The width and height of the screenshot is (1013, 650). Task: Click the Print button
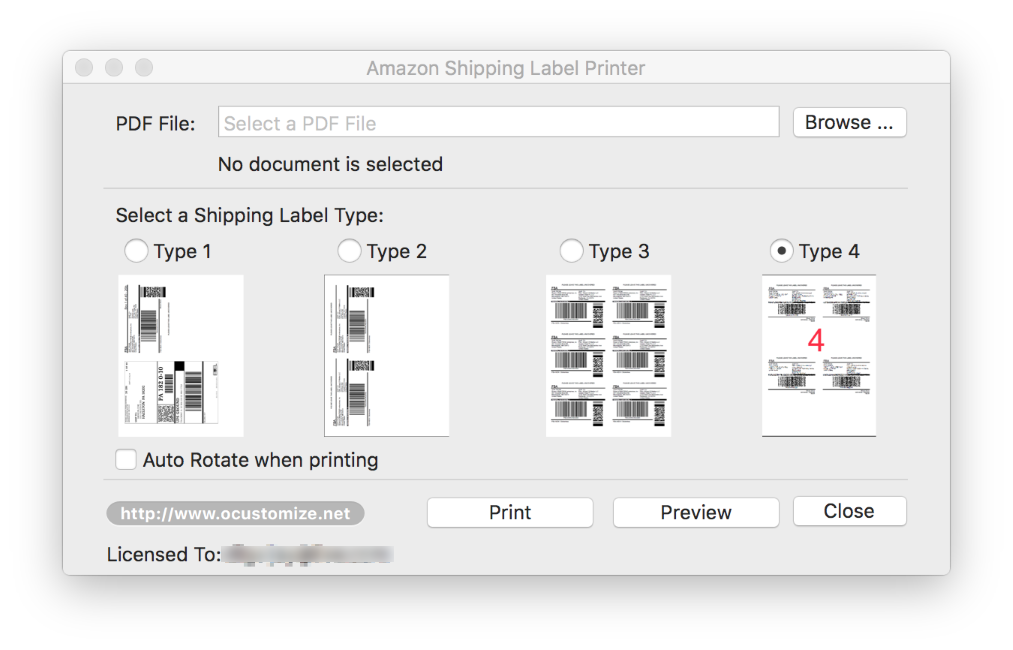pyautogui.click(x=509, y=512)
